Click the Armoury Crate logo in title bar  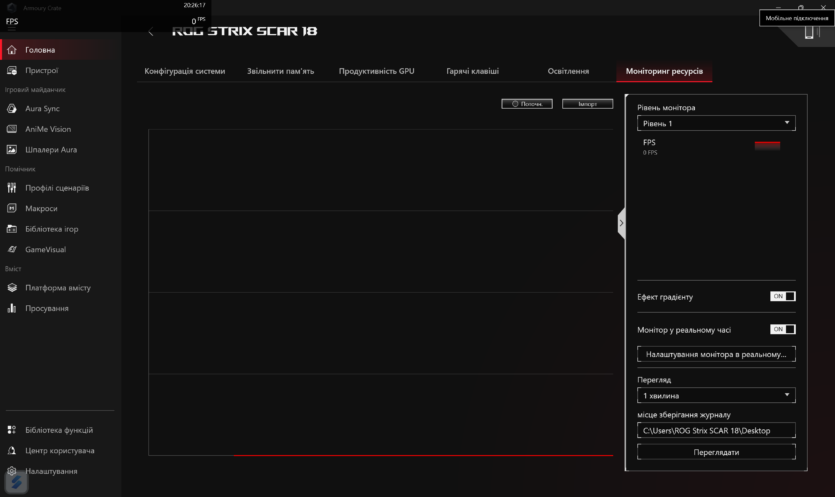point(12,7)
